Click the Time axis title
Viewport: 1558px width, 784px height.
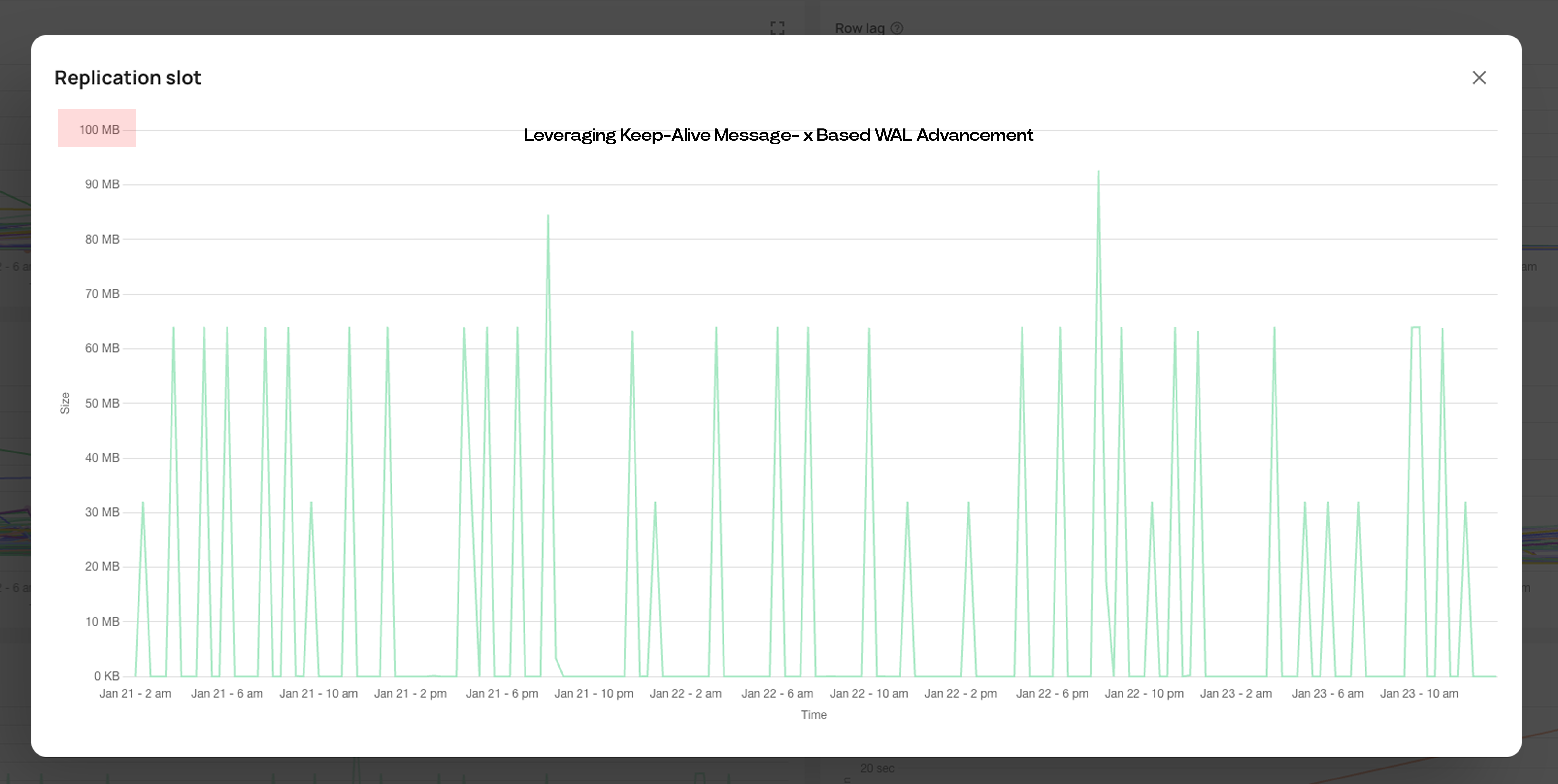(813, 714)
